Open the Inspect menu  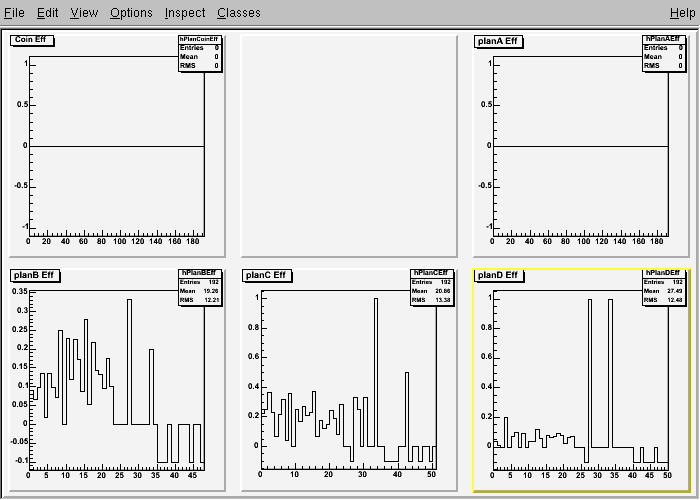[x=185, y=12]
